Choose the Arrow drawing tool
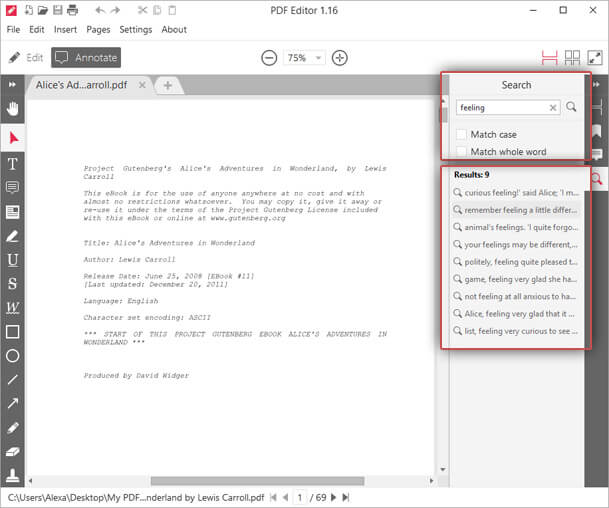 (13, 403)
